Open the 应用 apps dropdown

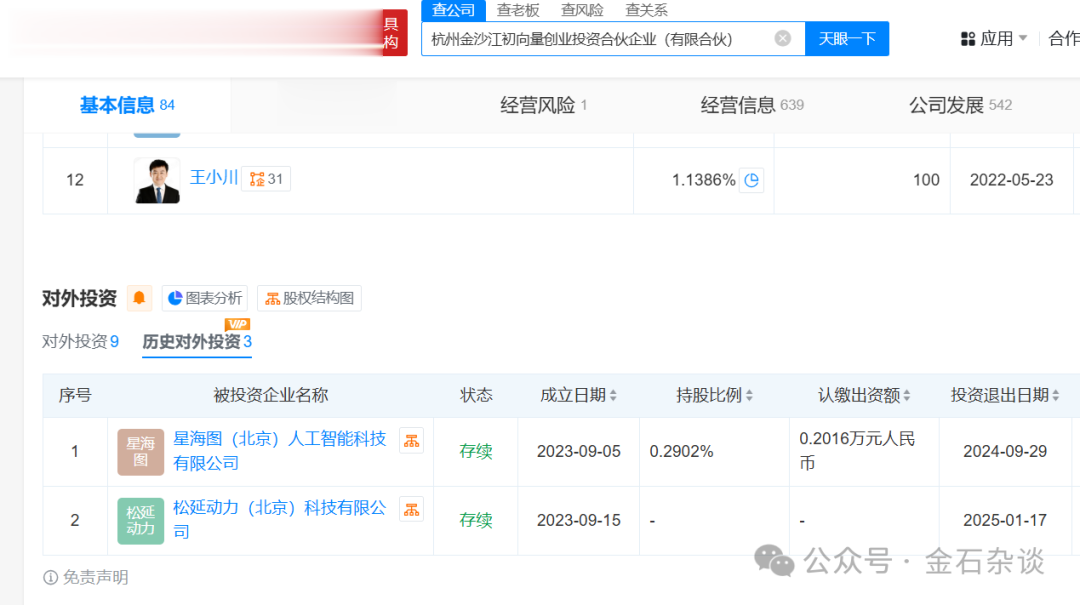994,39
